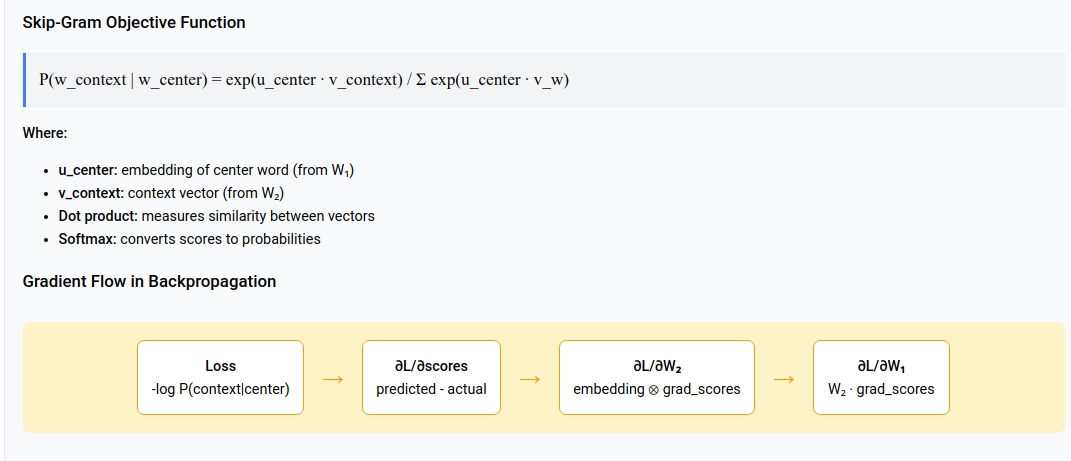Click the Dot product bullet item
This screenshot has height=461, width=1071.
point(217,216)
